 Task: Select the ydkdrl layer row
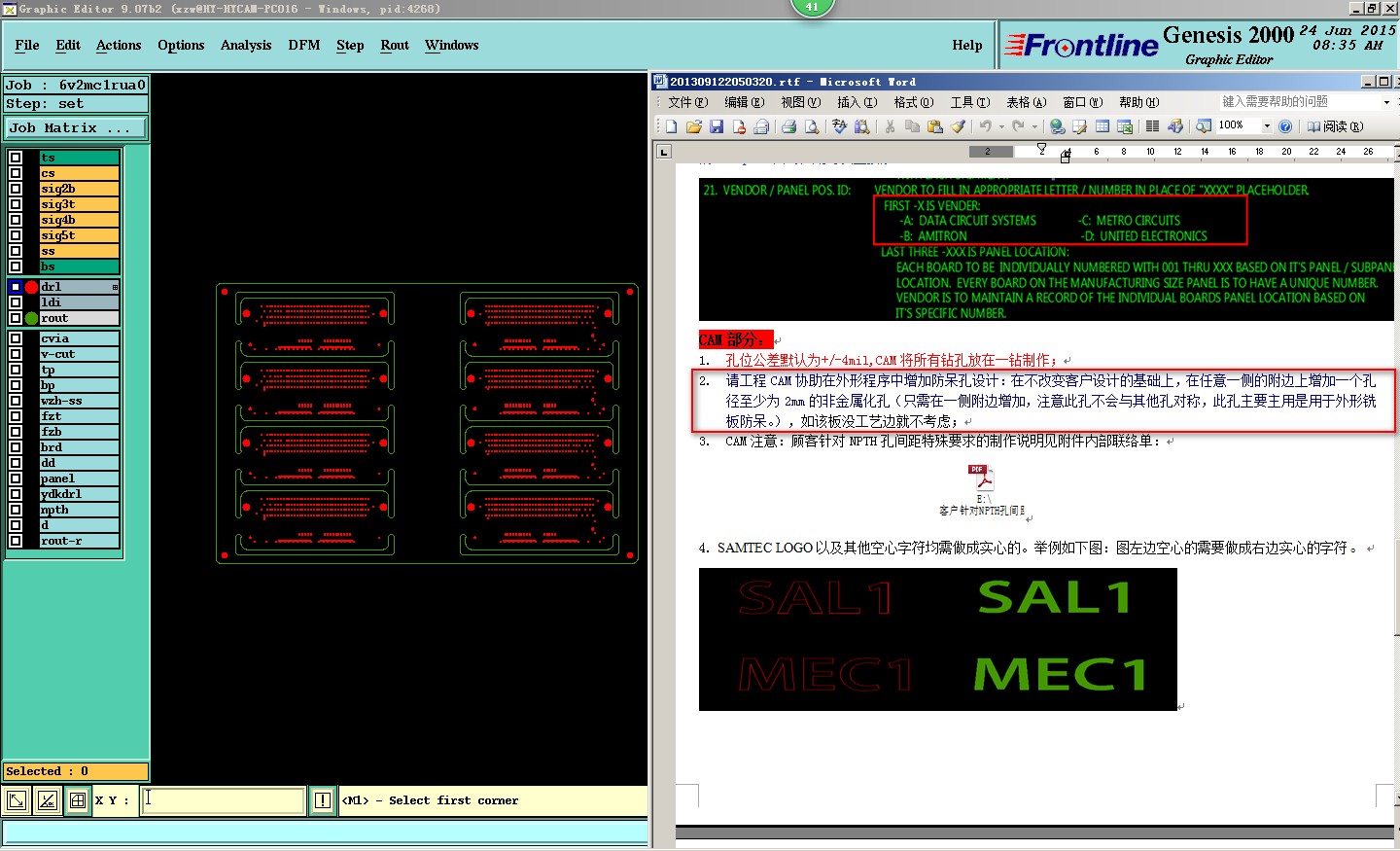[79, 494]
